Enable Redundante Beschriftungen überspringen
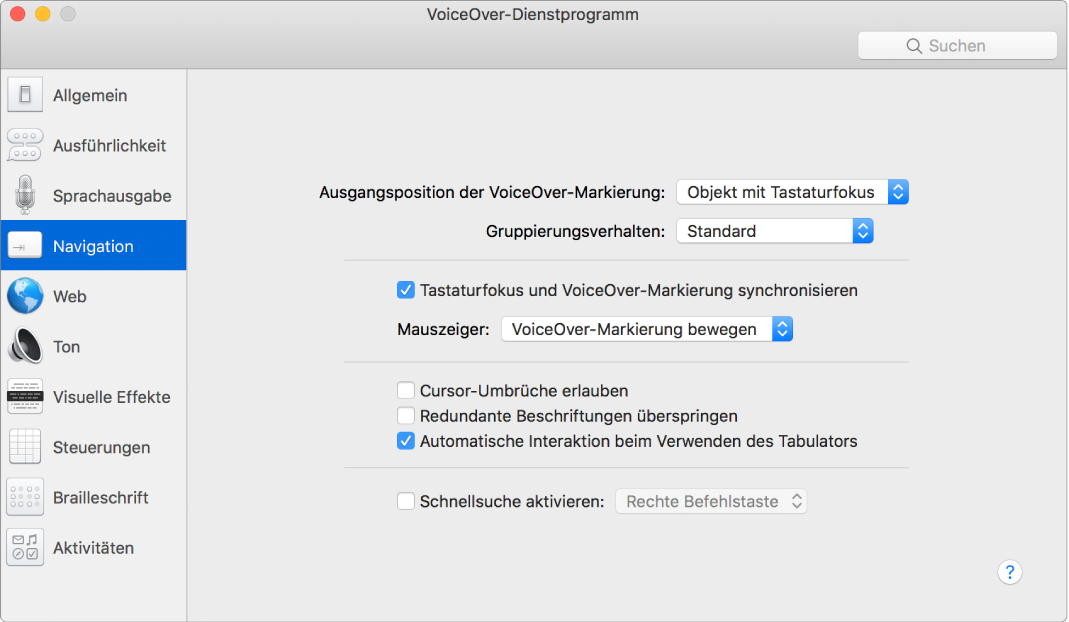This screenshot has height=622, width=1069. pos(405,415)
